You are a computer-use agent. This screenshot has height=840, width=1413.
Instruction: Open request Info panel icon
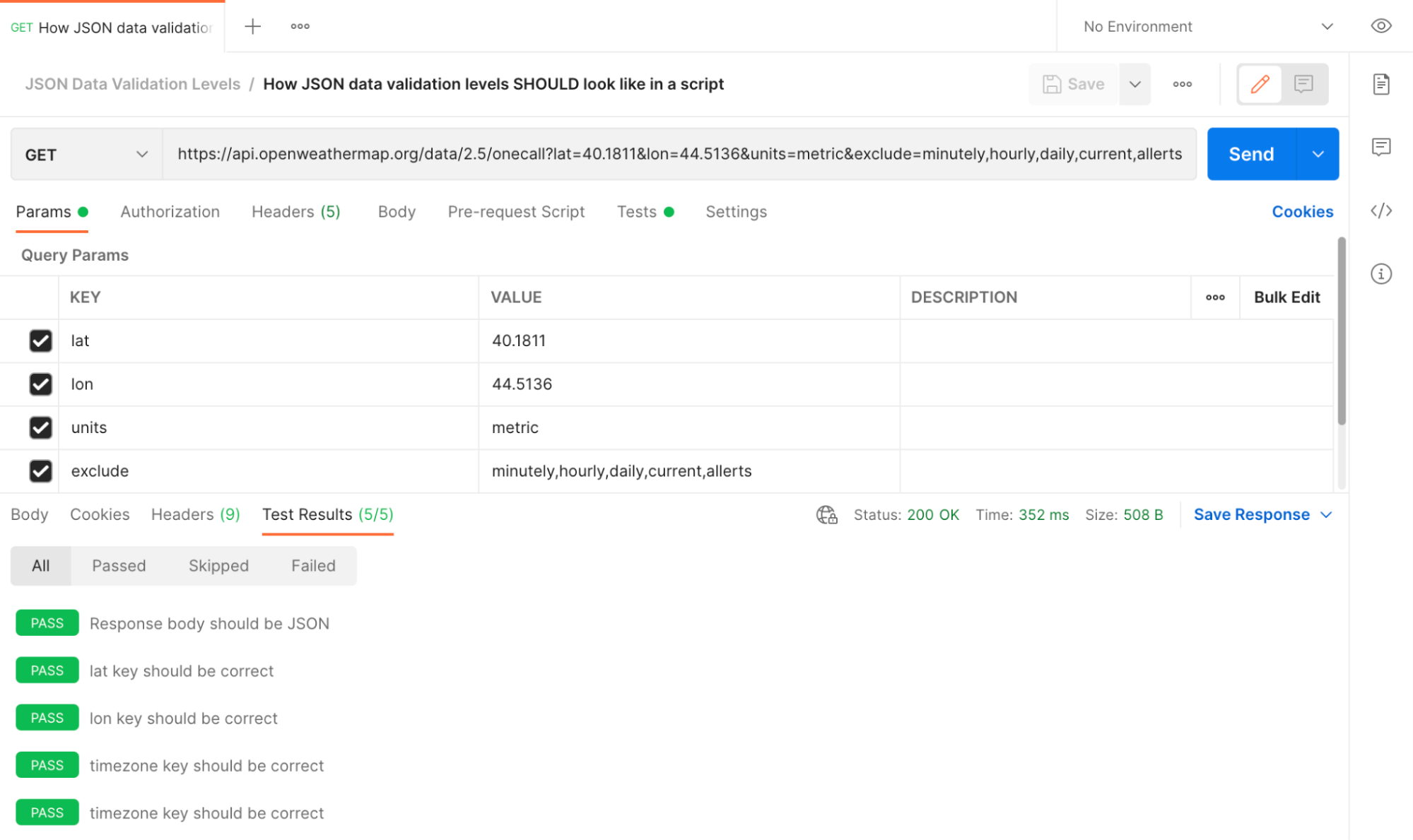(1380, 273)
